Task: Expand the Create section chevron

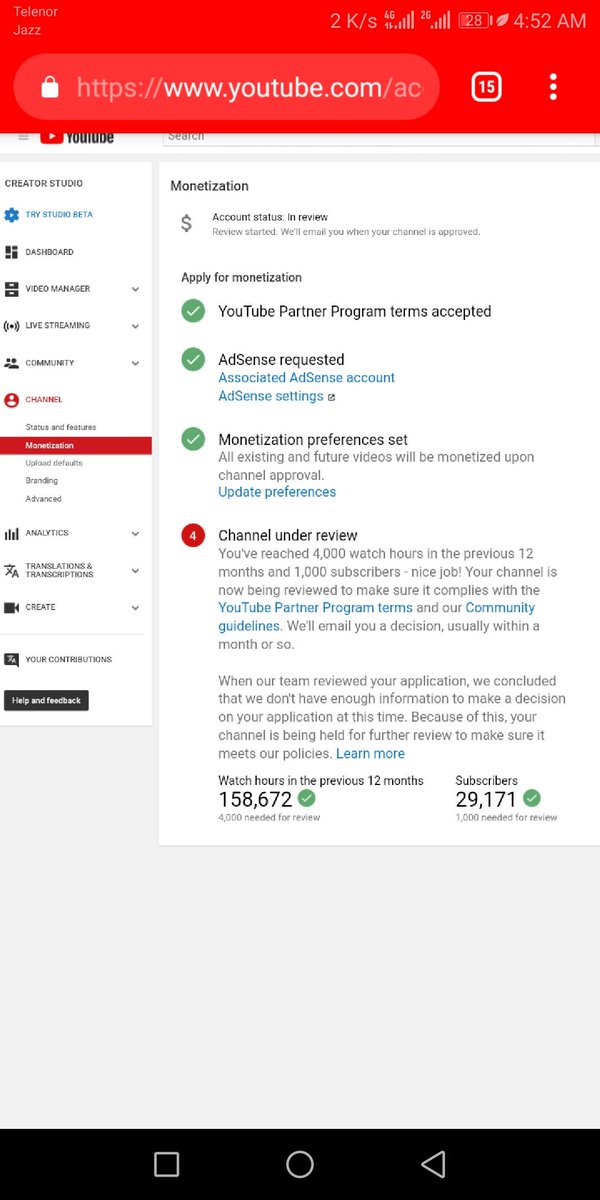Action: pos(135,608)
